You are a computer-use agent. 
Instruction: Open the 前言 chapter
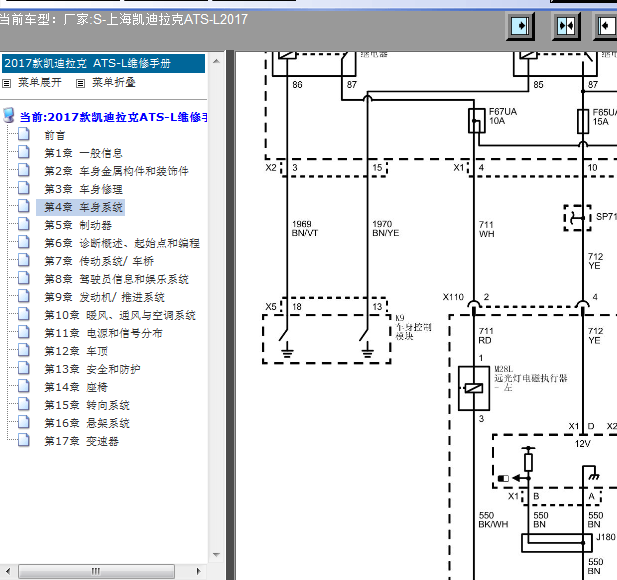coord(55,136)
